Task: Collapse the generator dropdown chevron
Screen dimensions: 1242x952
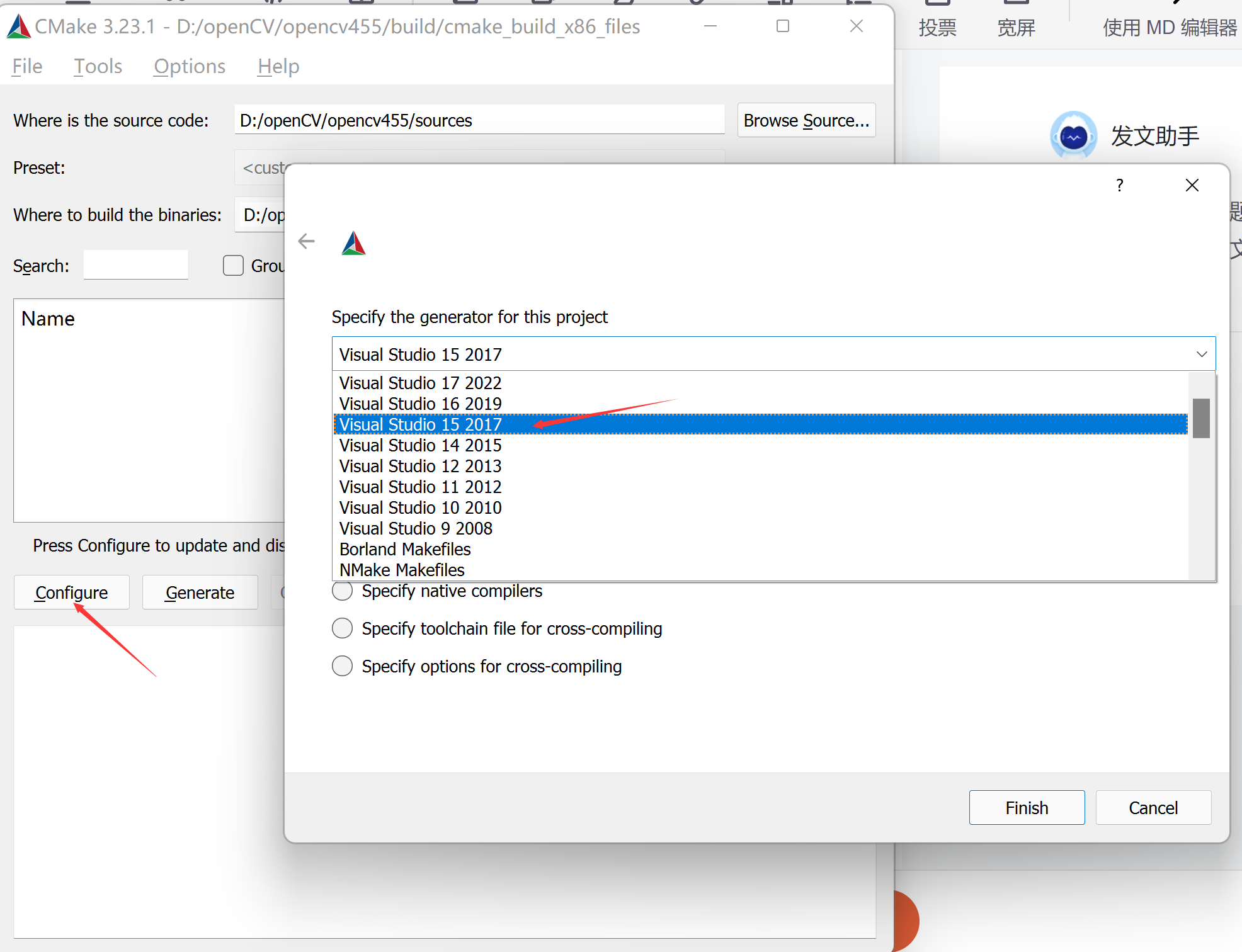Action: click(1201, 354)
